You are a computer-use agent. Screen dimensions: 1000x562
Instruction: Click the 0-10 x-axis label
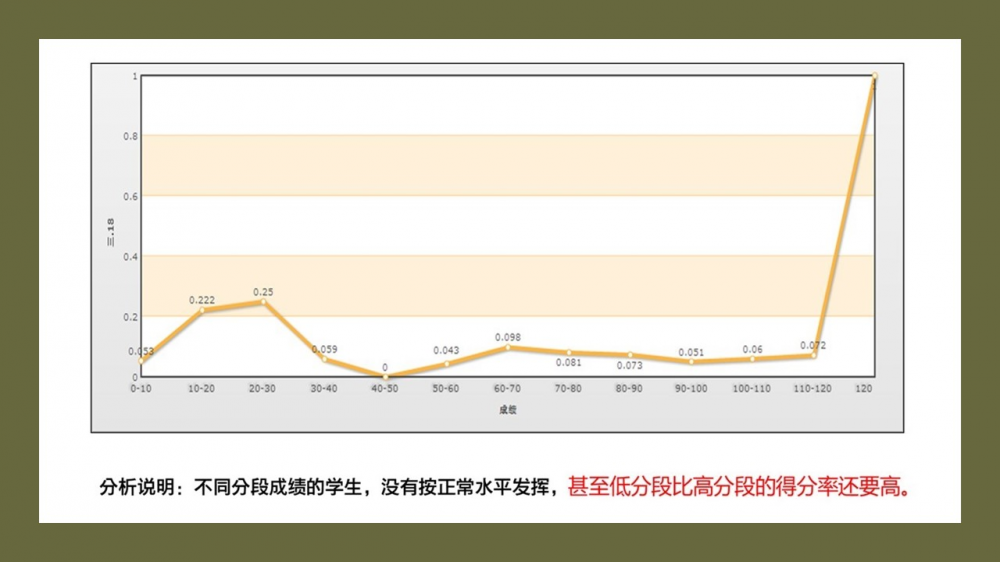point(141,388)
